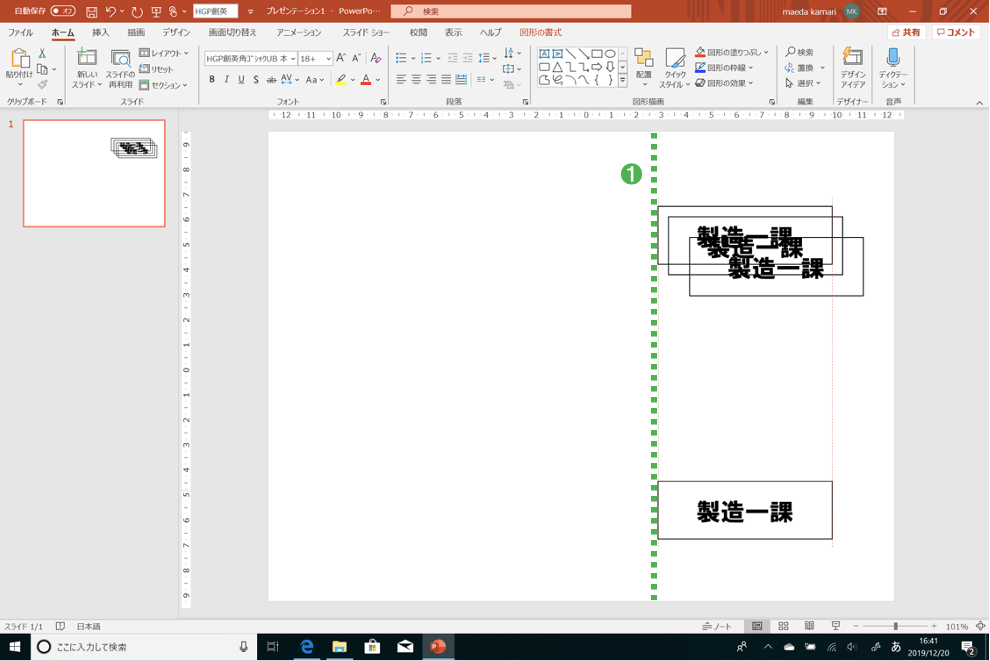Click Select (選択) button
The width and height of the screenshot is (990, 661).
pos(802,83)
